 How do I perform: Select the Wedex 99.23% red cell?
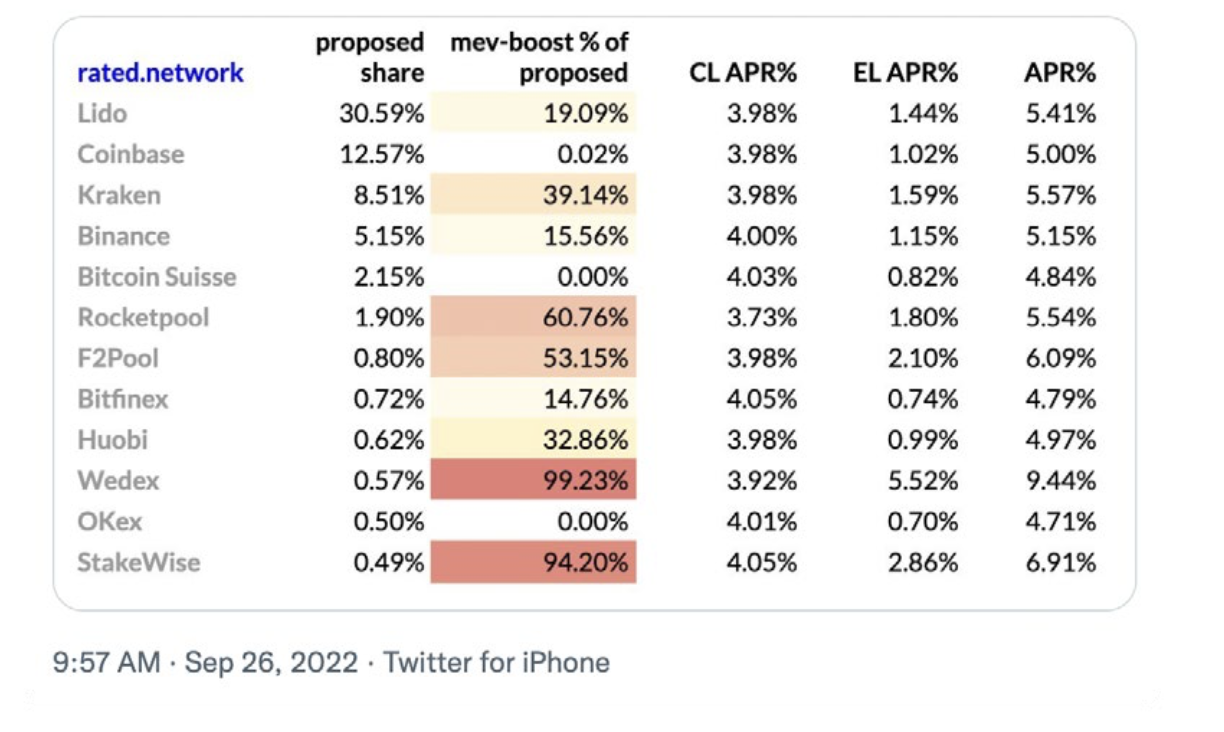tap(533, 480)
